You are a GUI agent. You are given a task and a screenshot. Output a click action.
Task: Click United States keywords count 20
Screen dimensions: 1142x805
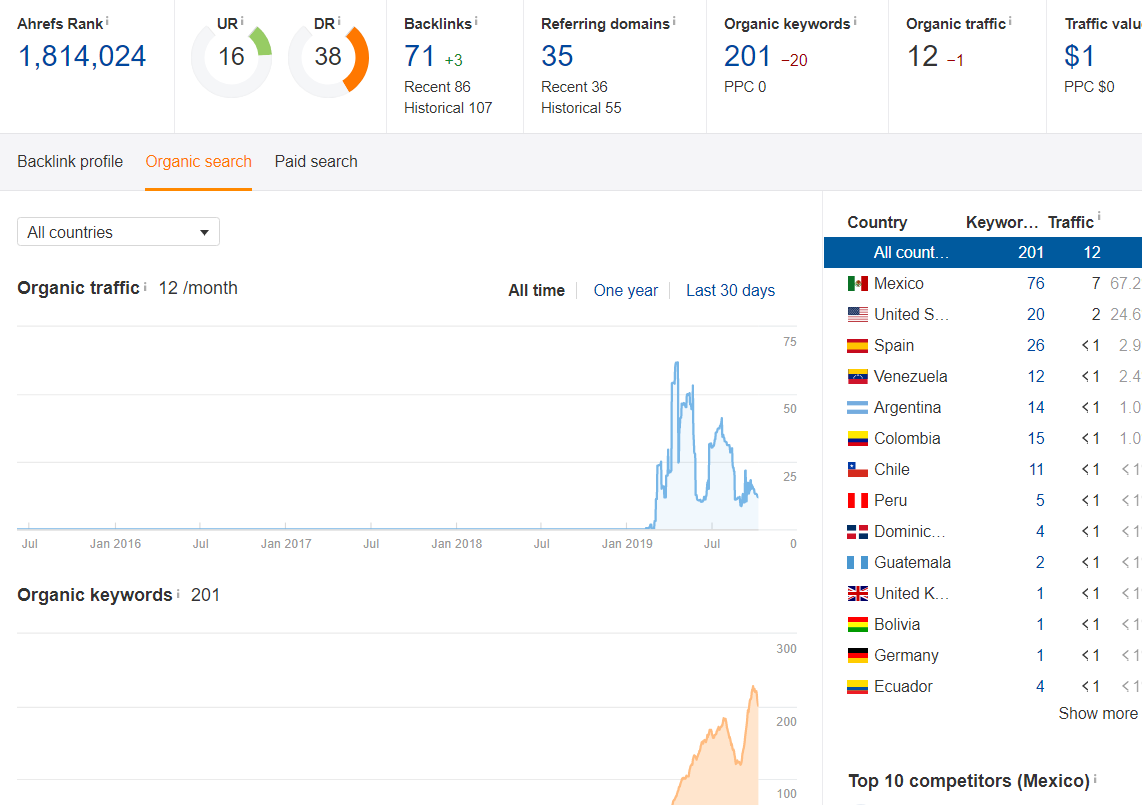coord(1036,315)
